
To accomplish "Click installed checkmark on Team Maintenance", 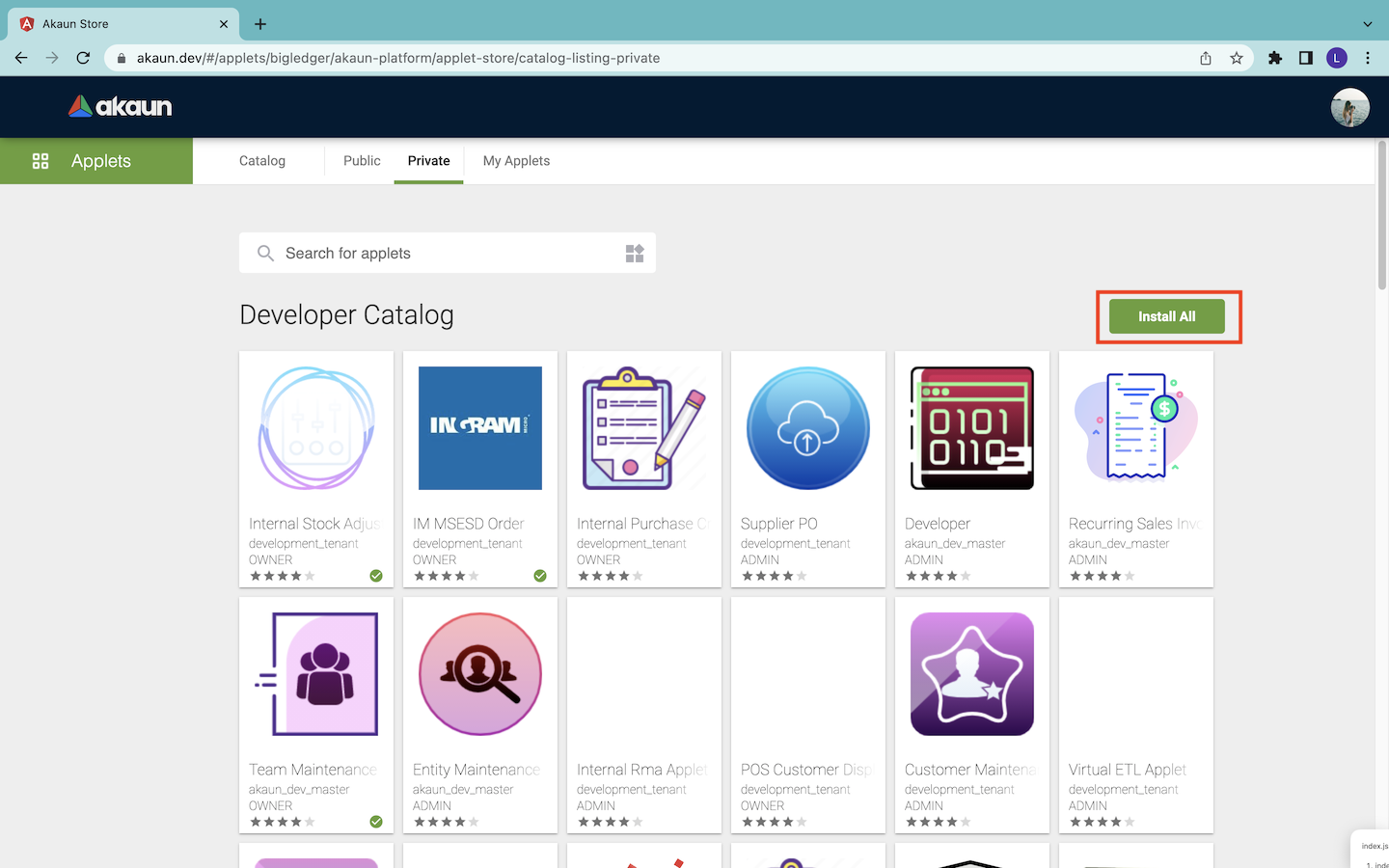I will 376,822.
